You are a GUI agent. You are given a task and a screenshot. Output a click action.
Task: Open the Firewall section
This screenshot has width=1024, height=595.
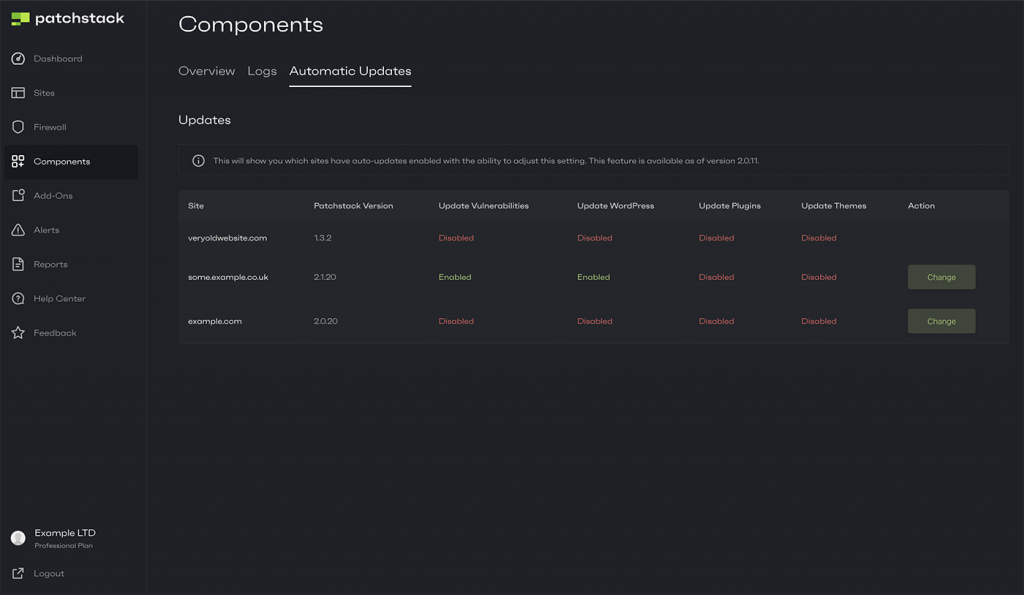21,126
